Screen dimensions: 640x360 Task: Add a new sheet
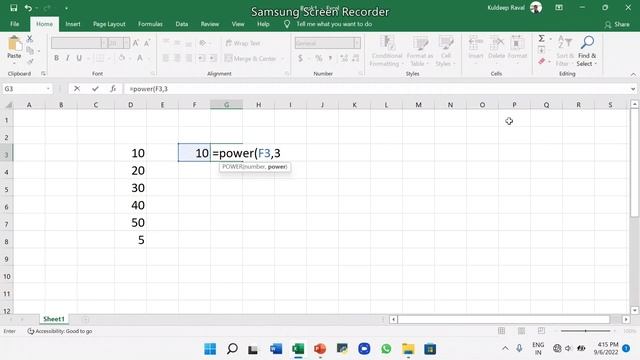tap(86, 319)
